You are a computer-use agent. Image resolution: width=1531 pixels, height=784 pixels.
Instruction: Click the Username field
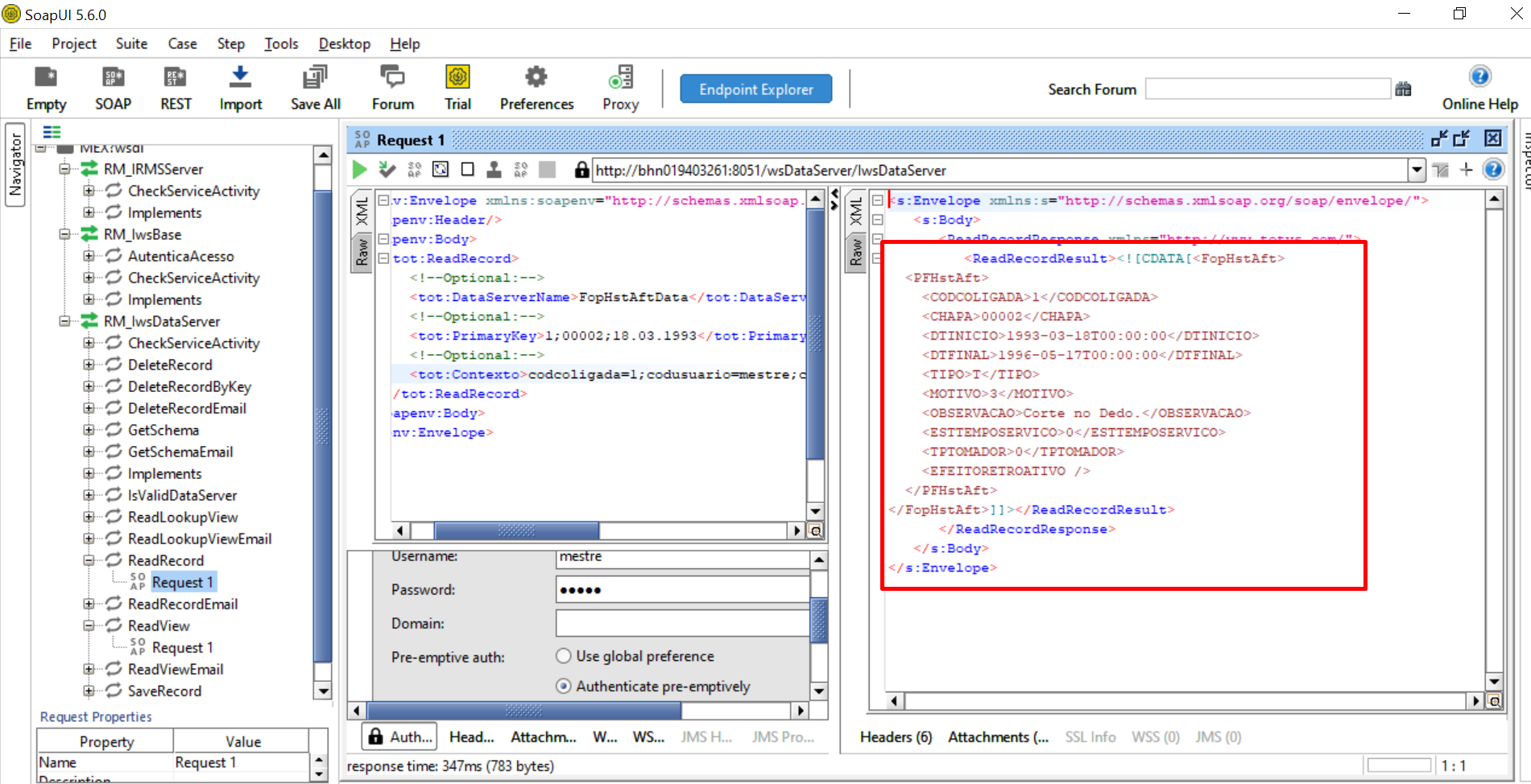[682, 557]
